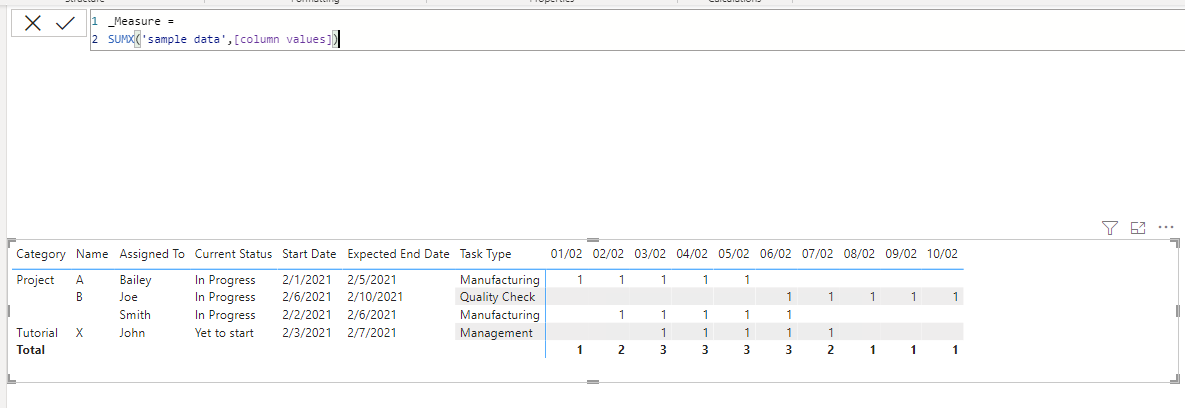Sort by the Category column header

pyautogui.click(x=41, y=254)
